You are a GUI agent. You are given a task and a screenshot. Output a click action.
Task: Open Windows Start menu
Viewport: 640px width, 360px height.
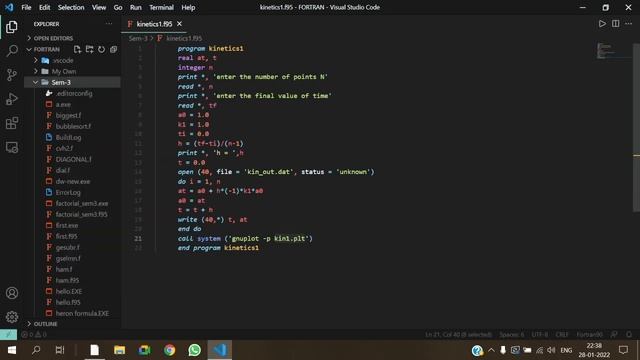point(12,350)
